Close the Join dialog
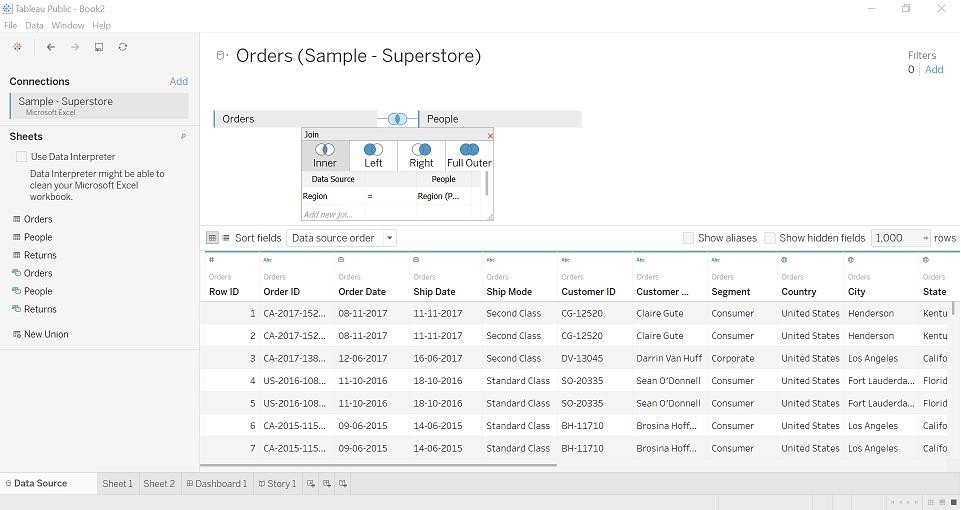This screenshot has width=961, height=510. 490,135
